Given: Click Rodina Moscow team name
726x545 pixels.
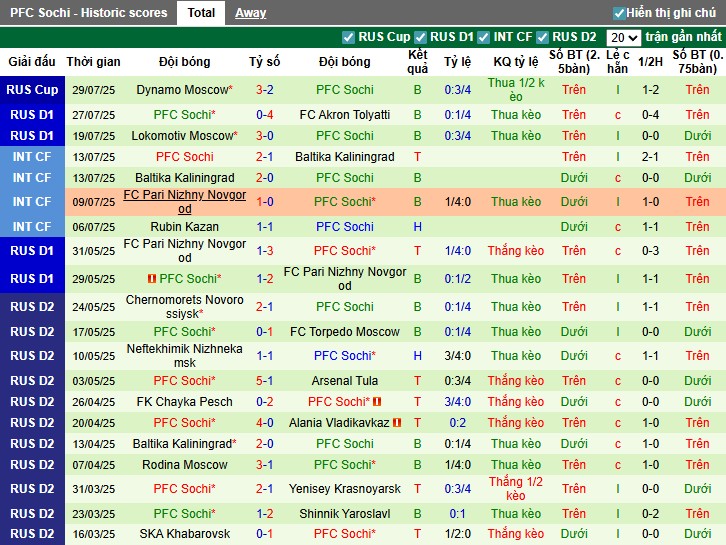Looking at the screenshot, I should [x=185, y=464].
